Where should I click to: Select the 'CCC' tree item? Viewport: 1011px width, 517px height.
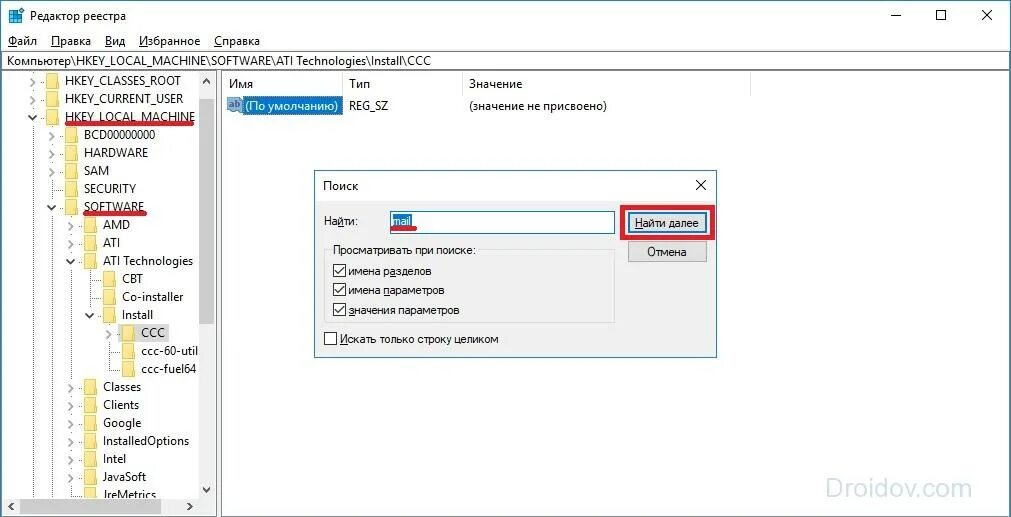click(153, 333)
